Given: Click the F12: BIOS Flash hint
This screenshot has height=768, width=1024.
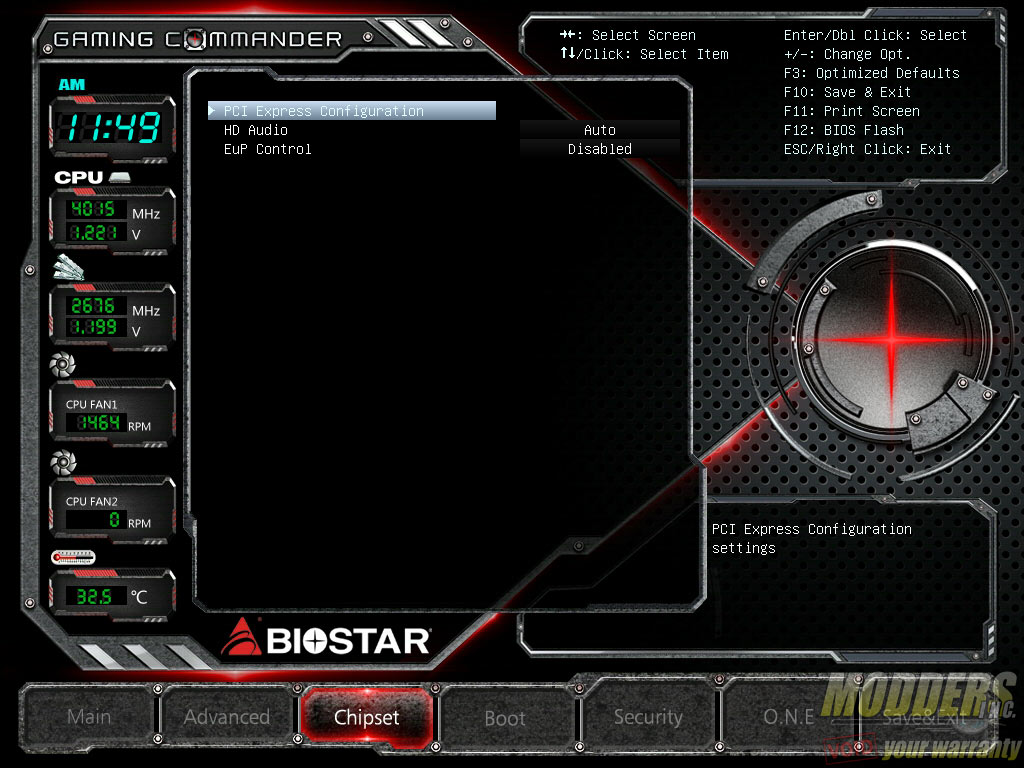Looking at the screenshot, I should 844,130.
